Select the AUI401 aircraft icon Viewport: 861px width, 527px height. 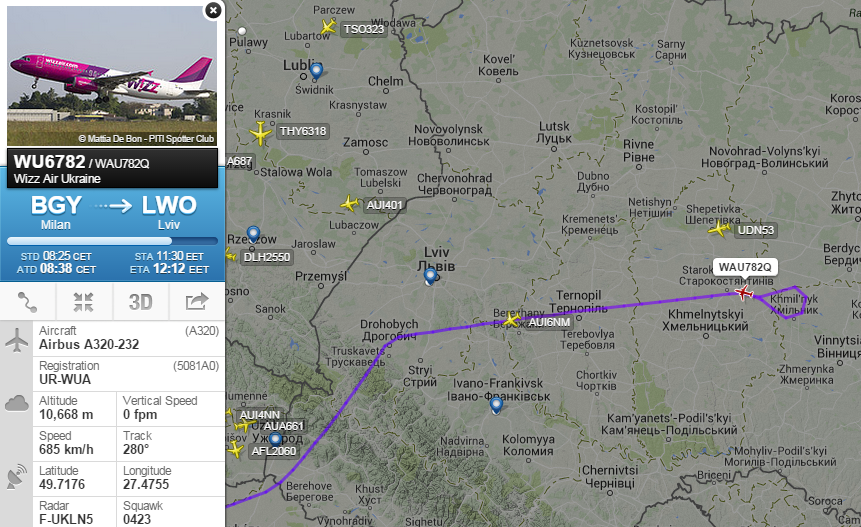pos(350,204)
